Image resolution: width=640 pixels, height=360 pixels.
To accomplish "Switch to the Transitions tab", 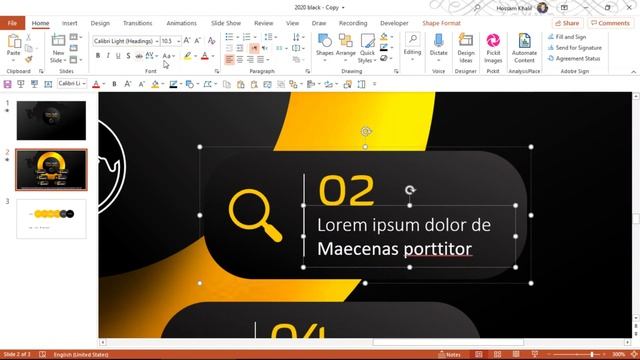I will (x=138, y=23).
